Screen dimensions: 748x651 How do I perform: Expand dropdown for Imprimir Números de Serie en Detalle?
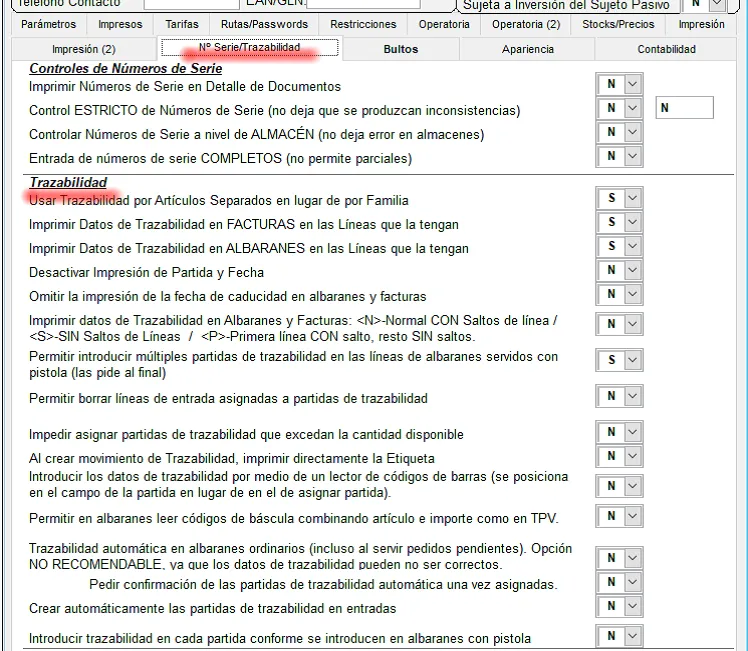tap(632, 86)
